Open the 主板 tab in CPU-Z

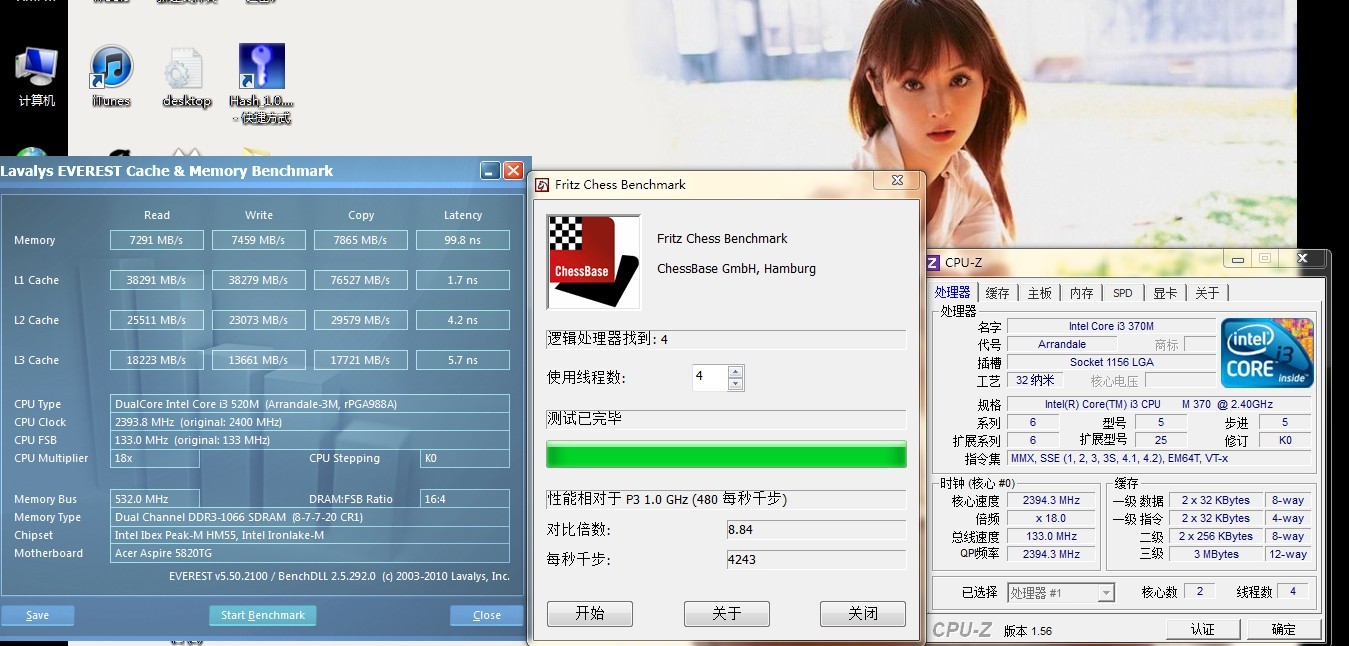point(1040,293)
